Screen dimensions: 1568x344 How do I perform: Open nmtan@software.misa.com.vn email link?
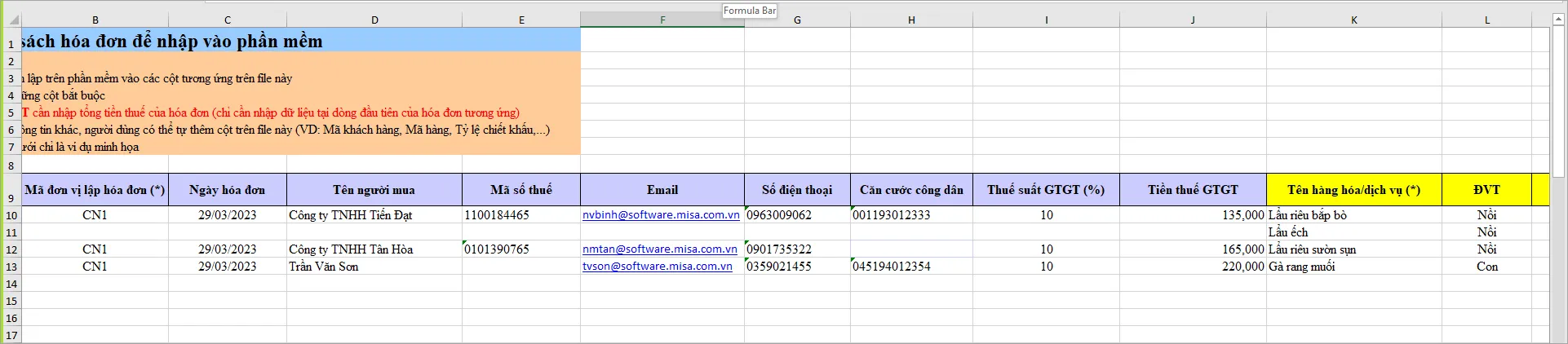point(659,249)
